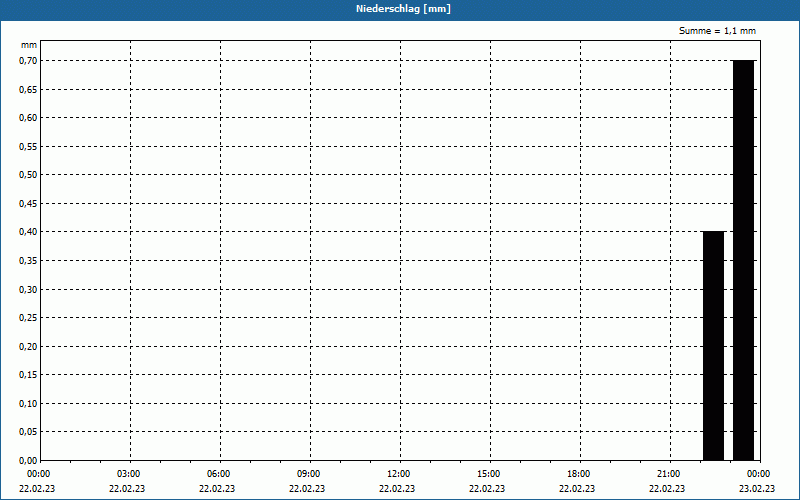Click the mm unit label above the y-axis
The height and width of the screenshot is (500, 800).
pyautogui.click(x=29, y=45)
